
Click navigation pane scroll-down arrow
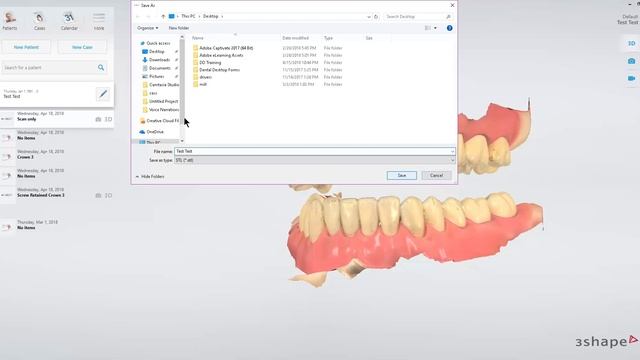[x=182, y=141]
